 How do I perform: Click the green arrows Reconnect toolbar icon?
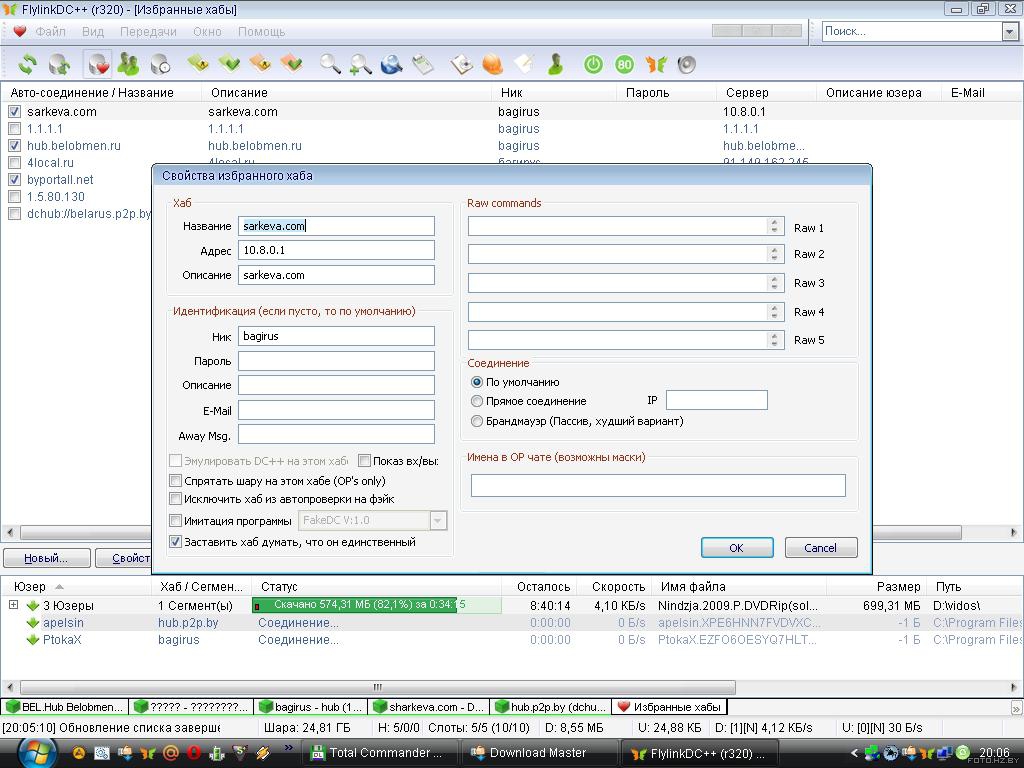(27, 64)
